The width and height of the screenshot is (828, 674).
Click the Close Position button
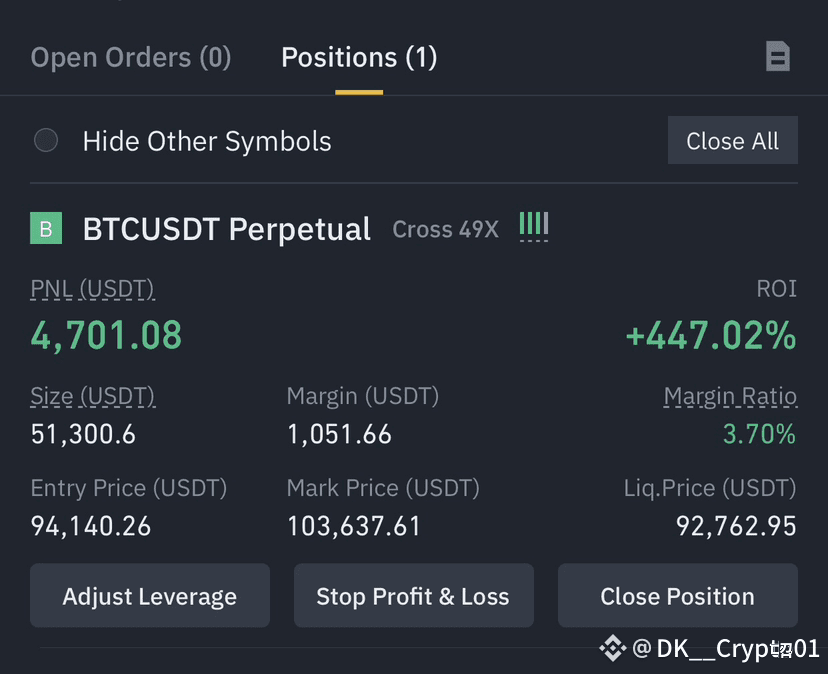point(678,596)
